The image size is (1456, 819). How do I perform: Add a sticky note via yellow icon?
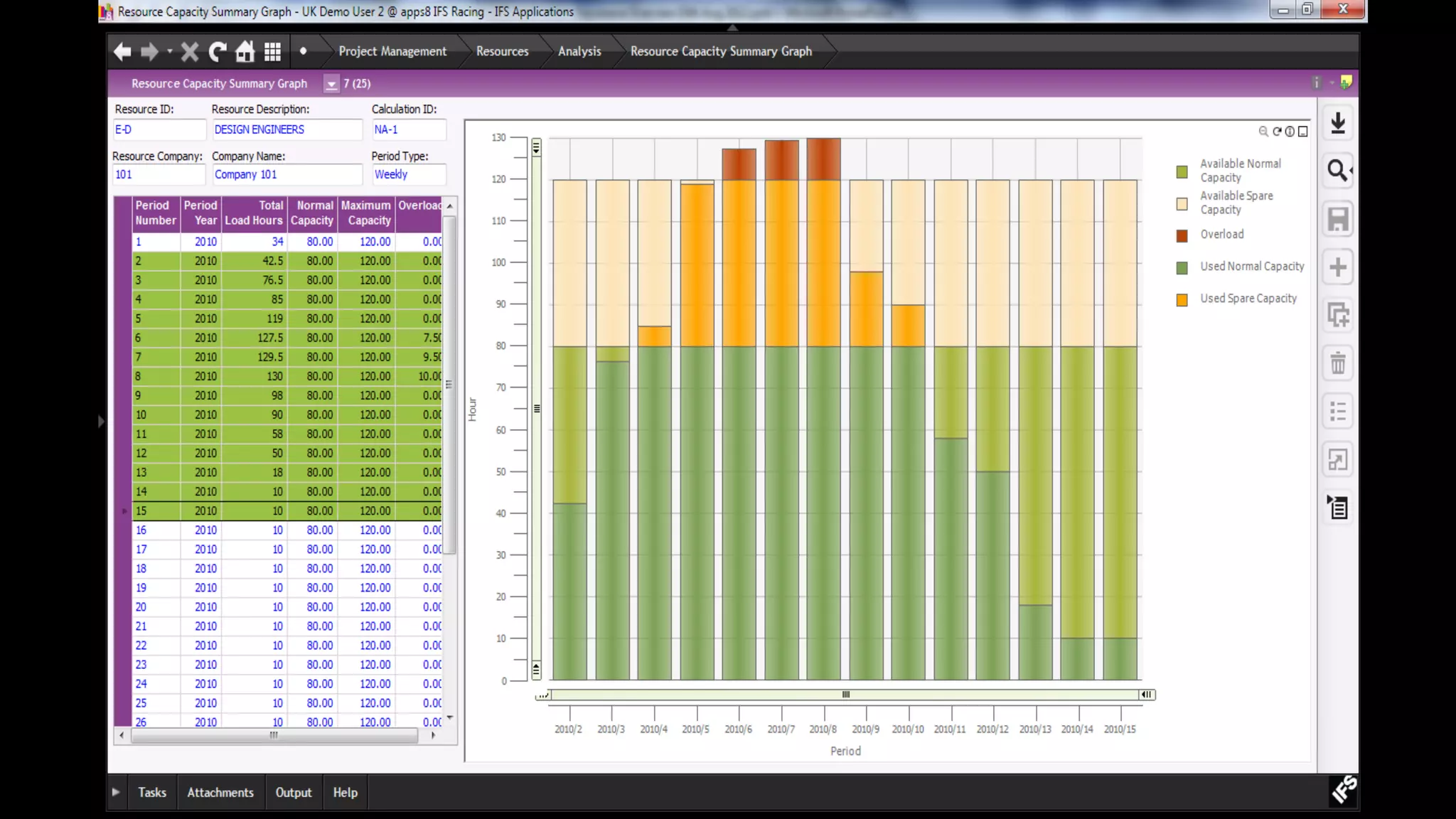click(x=1346, y=82)
